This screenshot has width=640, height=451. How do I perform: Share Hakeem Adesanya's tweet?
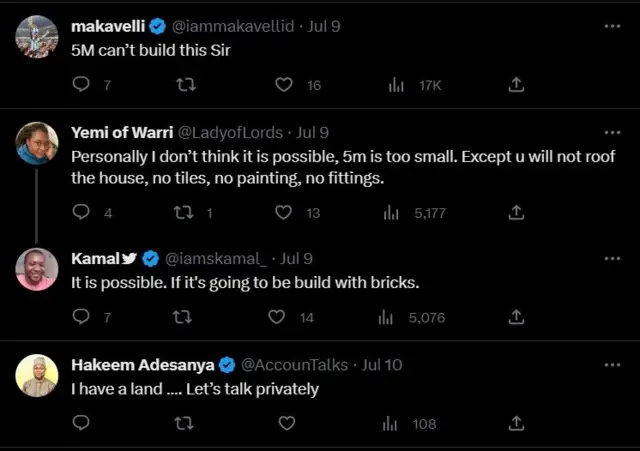(x=516, y=423)
